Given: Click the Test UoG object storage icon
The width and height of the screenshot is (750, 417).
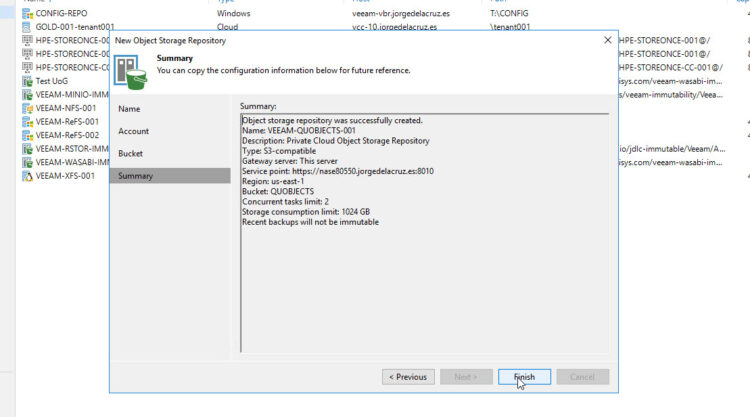Looking at the screenshot, I should click(28, 81).
